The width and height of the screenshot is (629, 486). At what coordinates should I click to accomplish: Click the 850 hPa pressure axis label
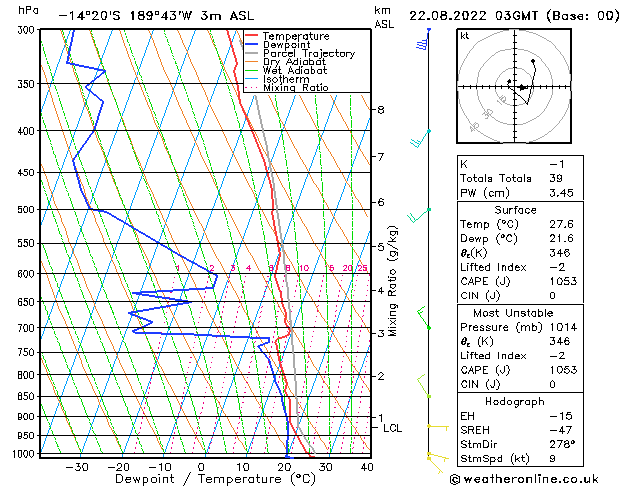click(x=28, y=396)
